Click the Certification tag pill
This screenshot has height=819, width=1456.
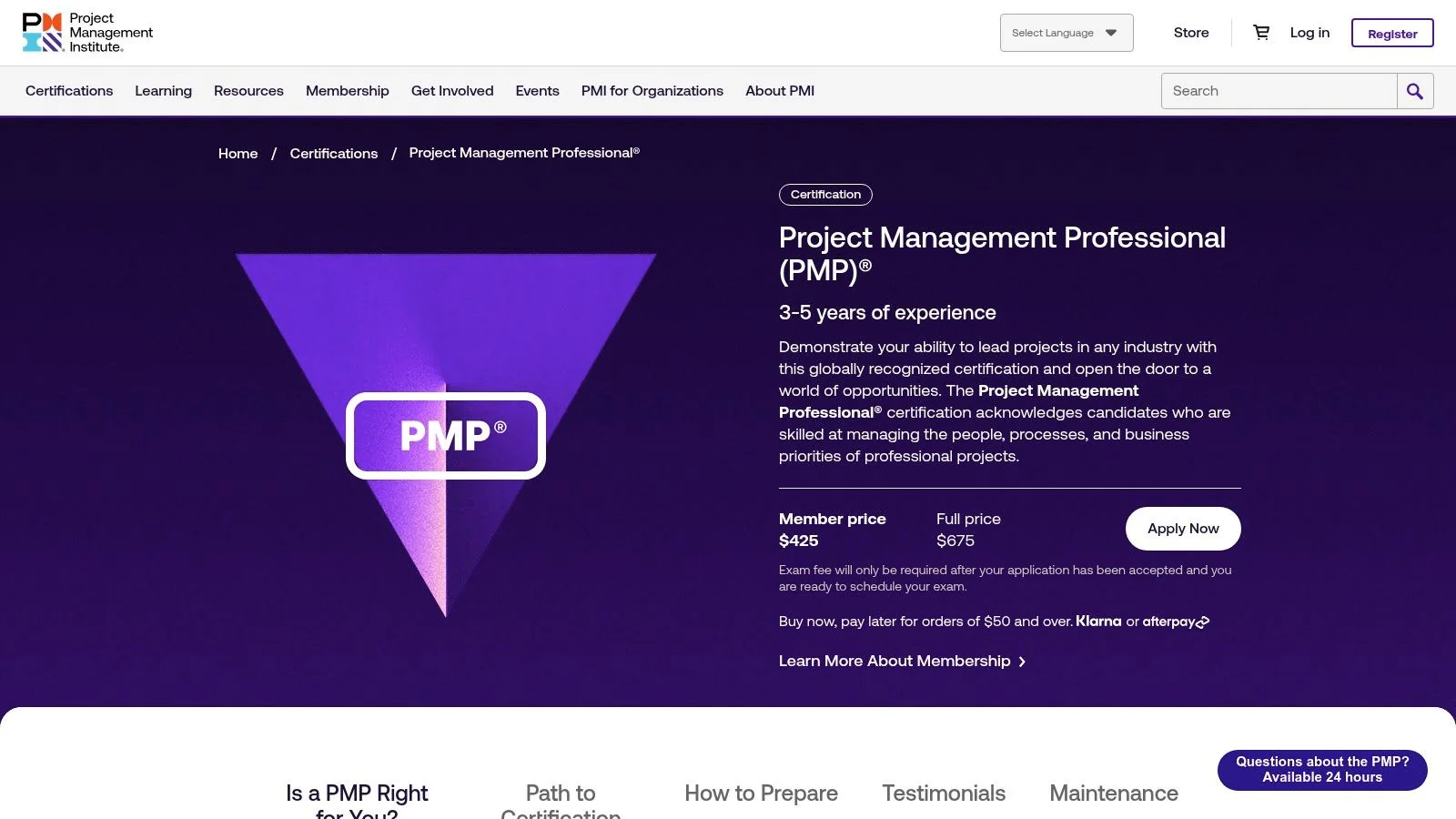click(825, 195)
